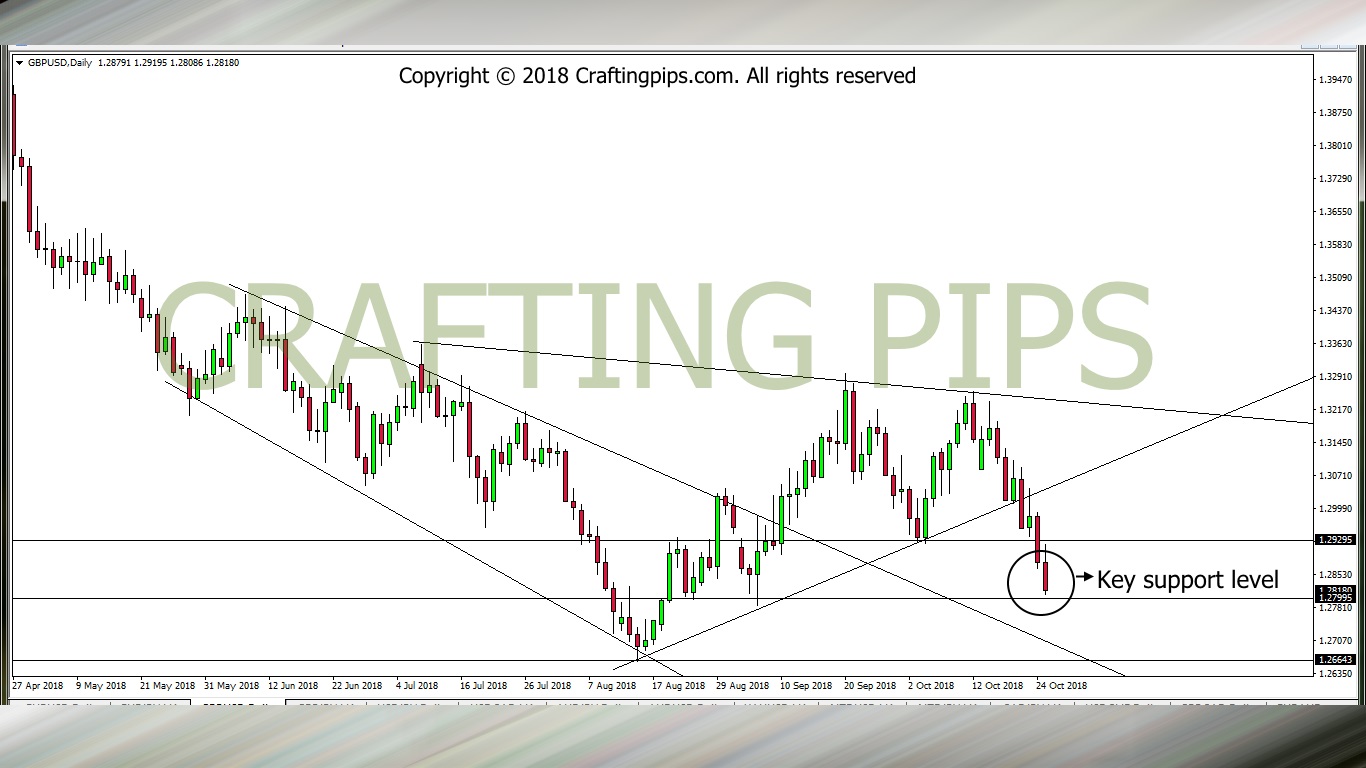The height and width of the screenshot is (768, 1366).
Task: Select the 'Key support level' text label
Action: point(1188,579)
